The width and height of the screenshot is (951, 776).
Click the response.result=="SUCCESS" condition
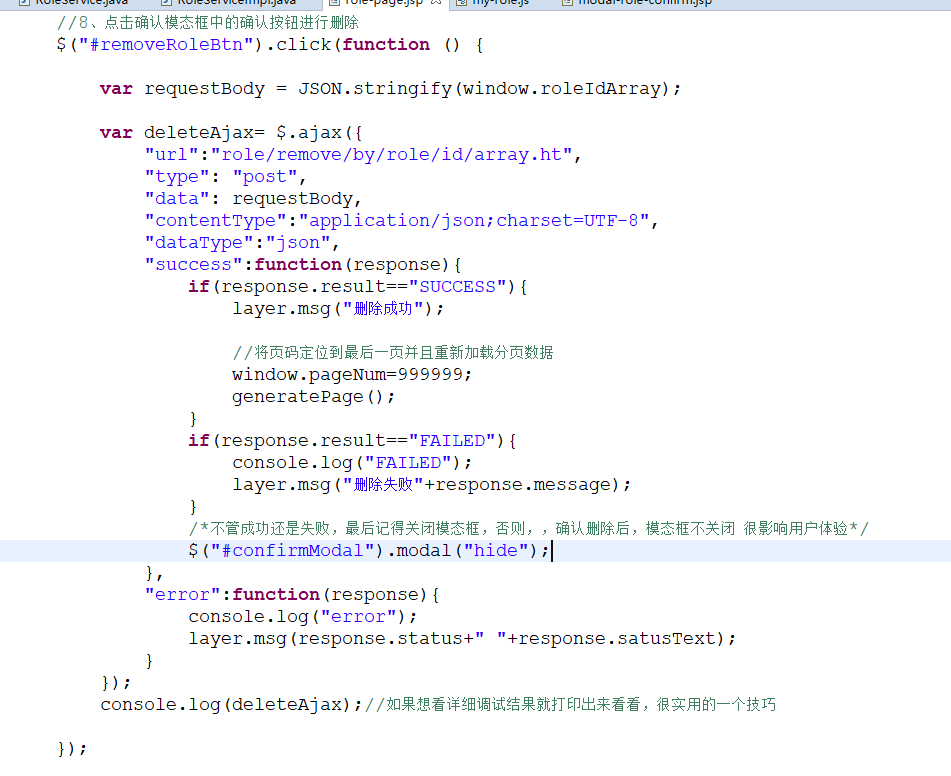(363, 287)
